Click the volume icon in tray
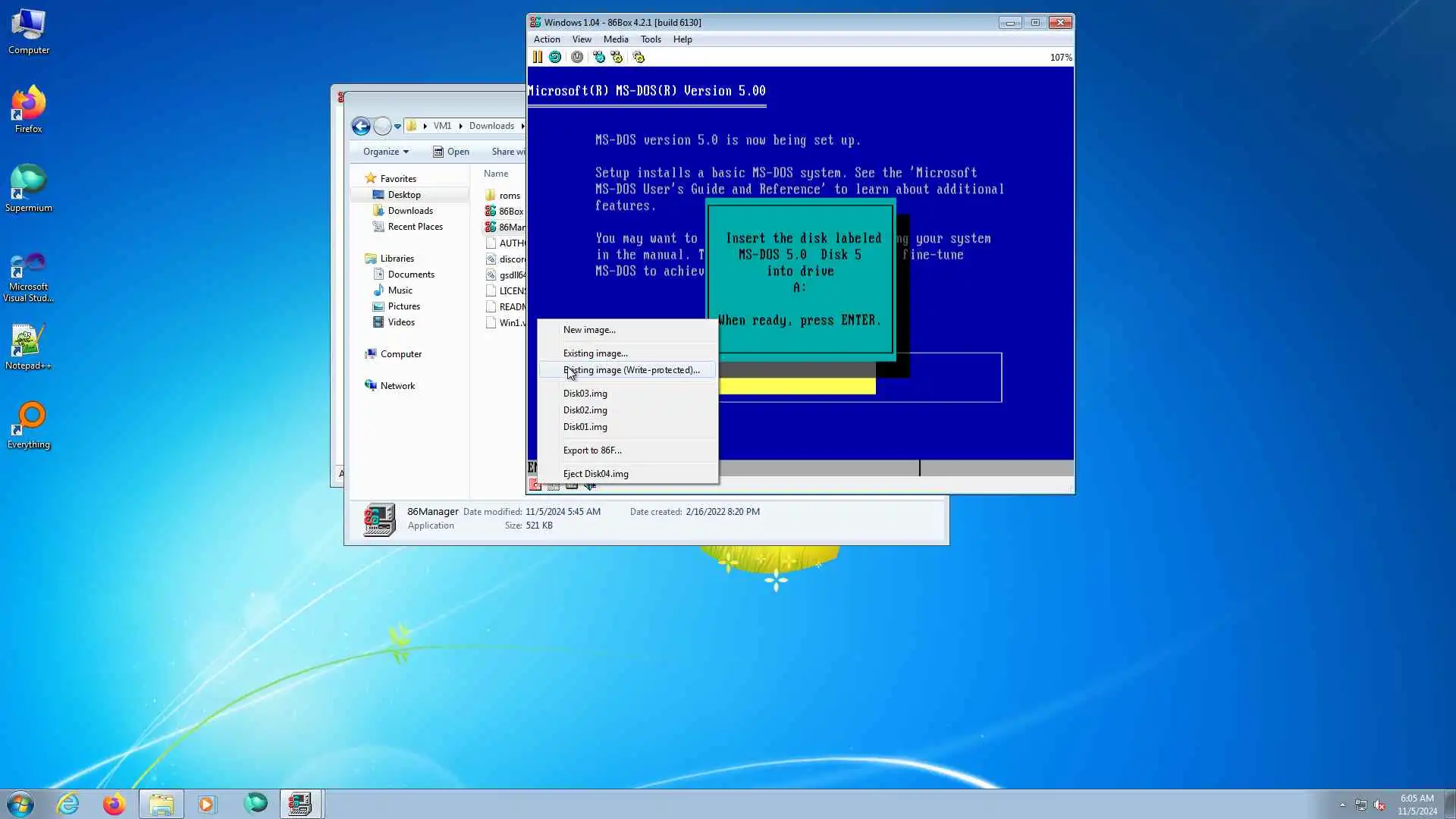 (1379, 805)
